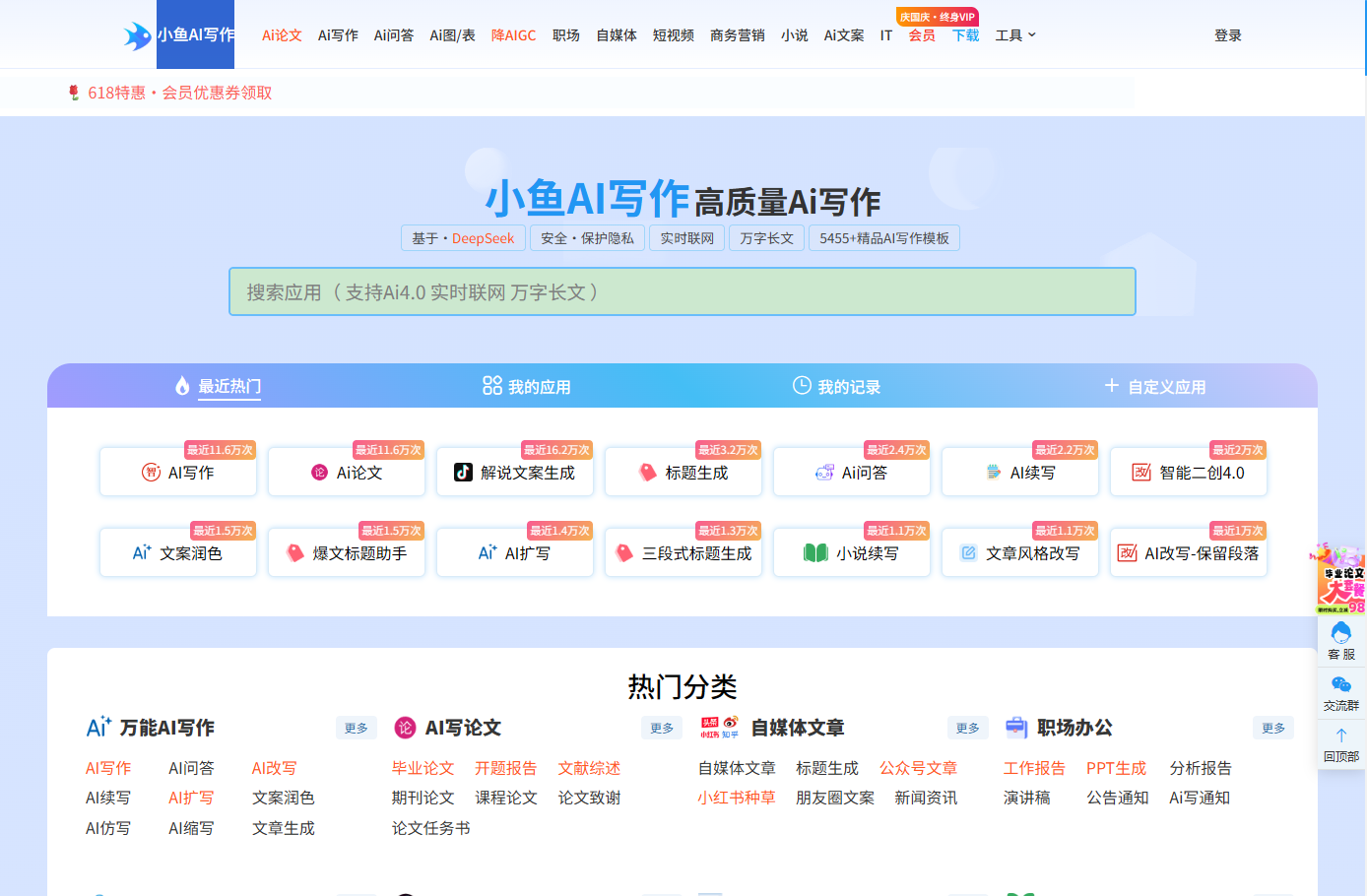Switch to the 我的应用 tab

click(527, 386)
